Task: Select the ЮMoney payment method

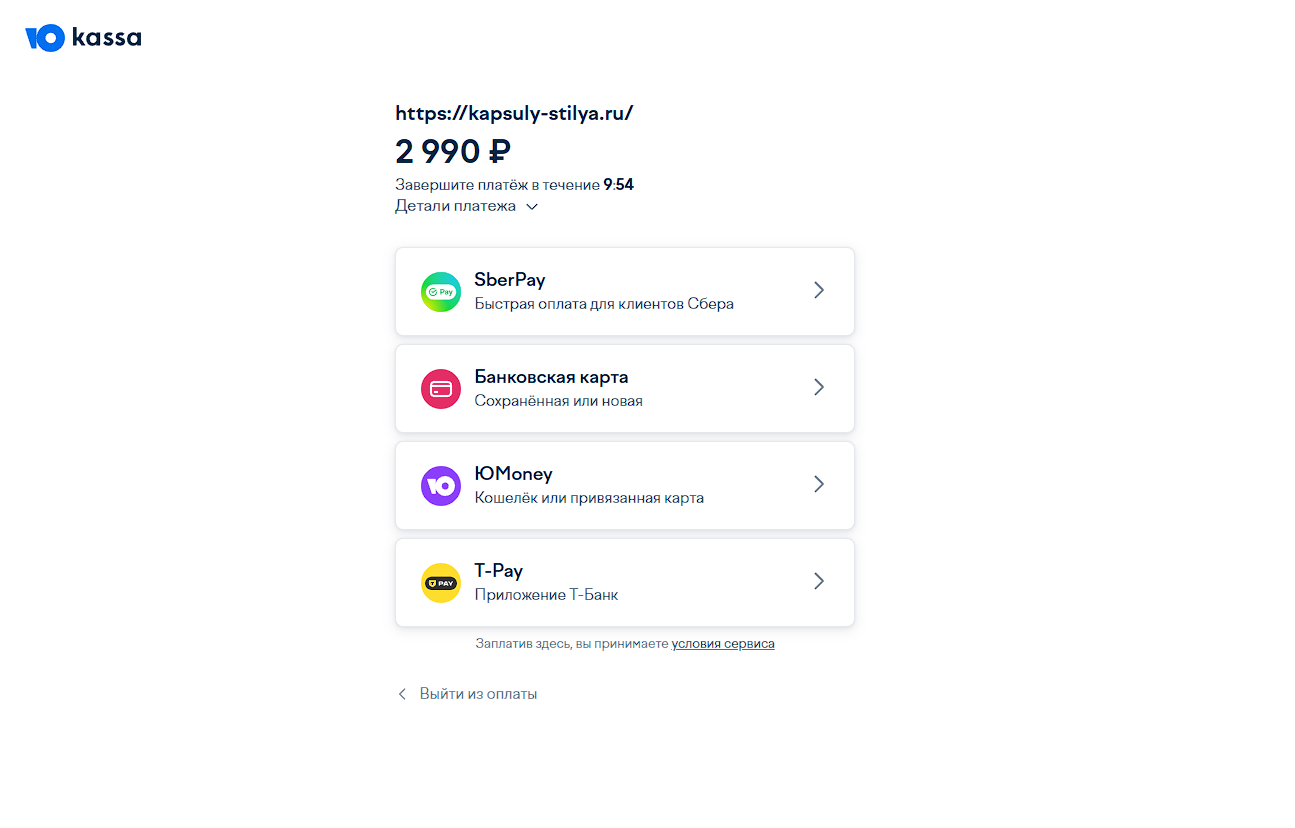Action: [624, 485]
